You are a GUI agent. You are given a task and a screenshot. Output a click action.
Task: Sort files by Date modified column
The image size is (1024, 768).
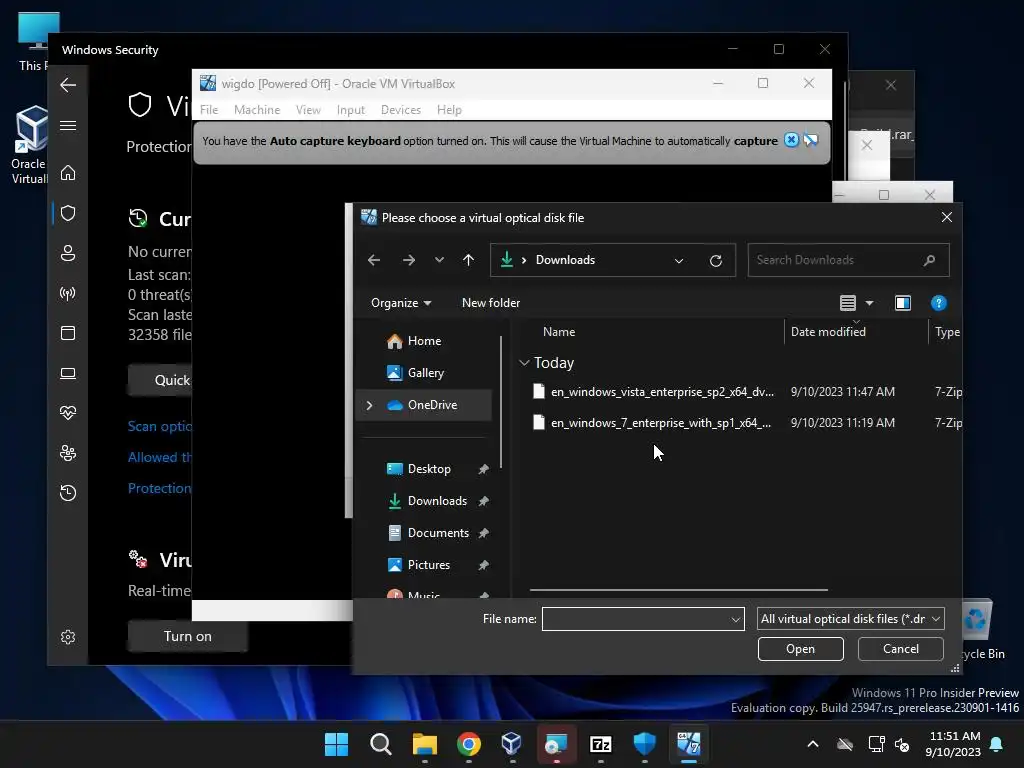click(828, 332)
